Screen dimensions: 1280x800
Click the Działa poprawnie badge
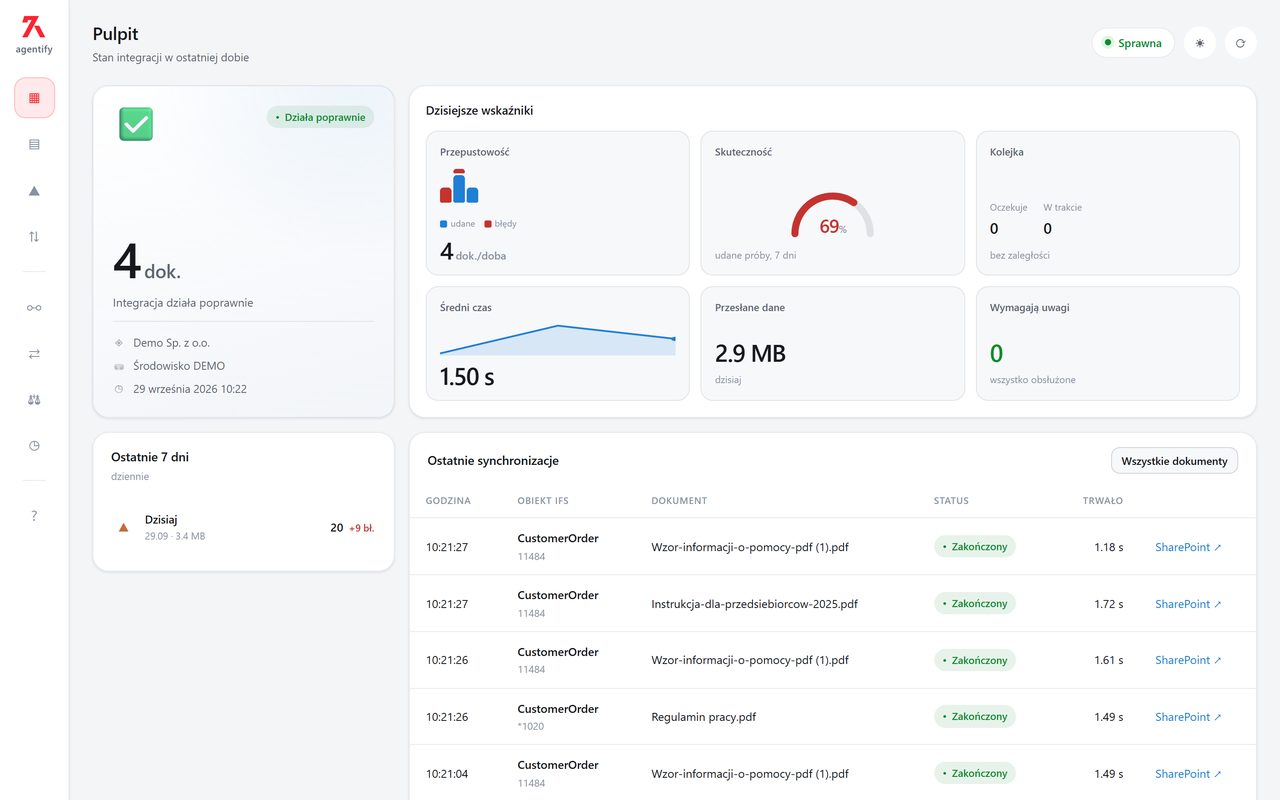(x=320, y=117)
